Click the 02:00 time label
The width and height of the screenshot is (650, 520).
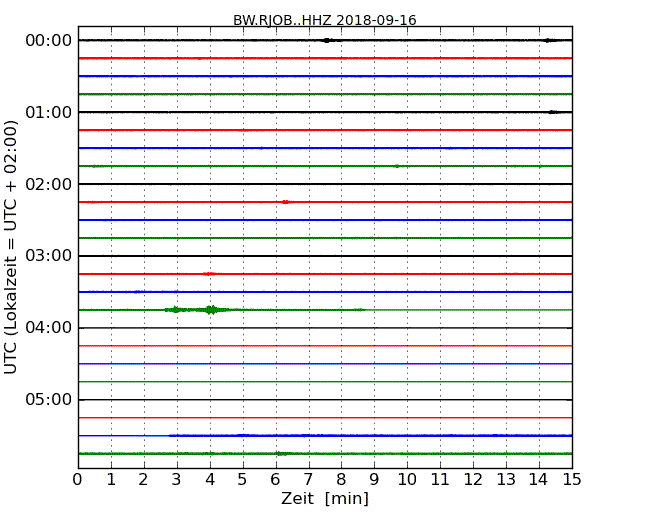pyautogui.click(x=49, y=184)
